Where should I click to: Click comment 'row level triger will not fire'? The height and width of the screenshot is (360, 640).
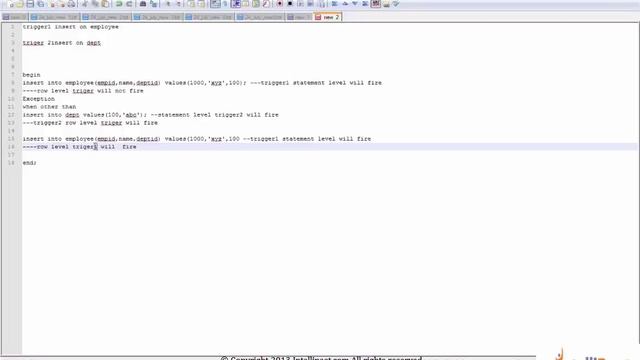(x=83, y=91)
